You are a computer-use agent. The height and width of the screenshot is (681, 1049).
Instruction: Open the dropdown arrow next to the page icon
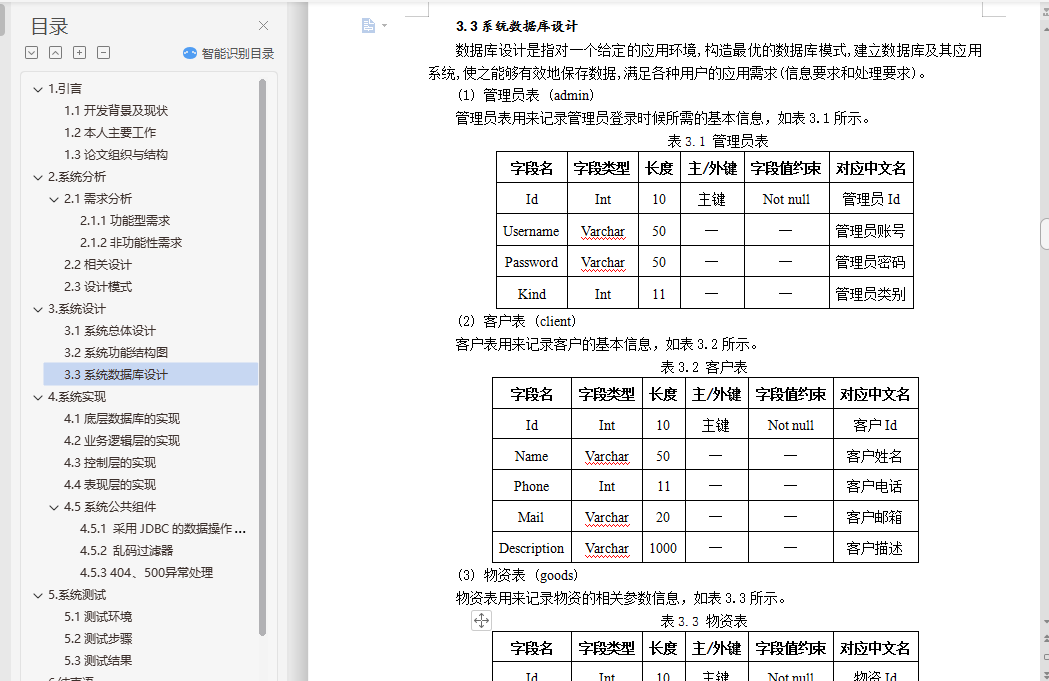coord(385,25)
